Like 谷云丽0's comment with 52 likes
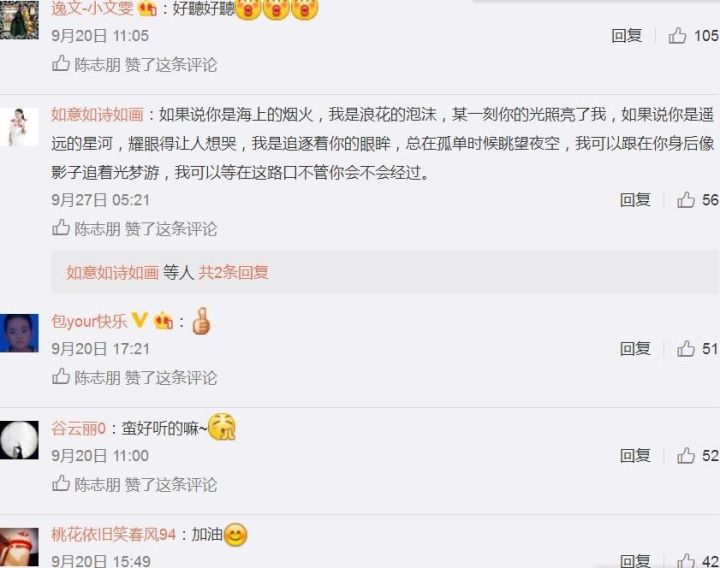This screenshot has width=720, height=568. (x=686, y=456)
